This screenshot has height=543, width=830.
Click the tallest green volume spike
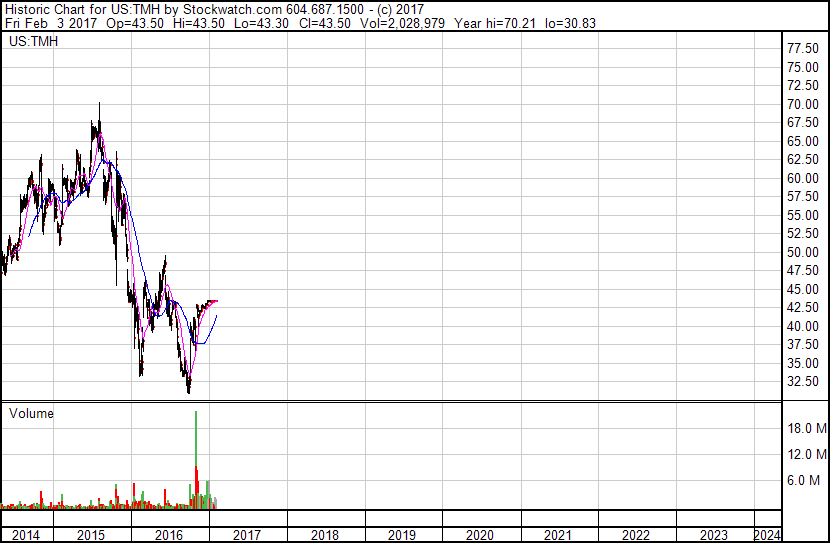click(x=196, y=439)
